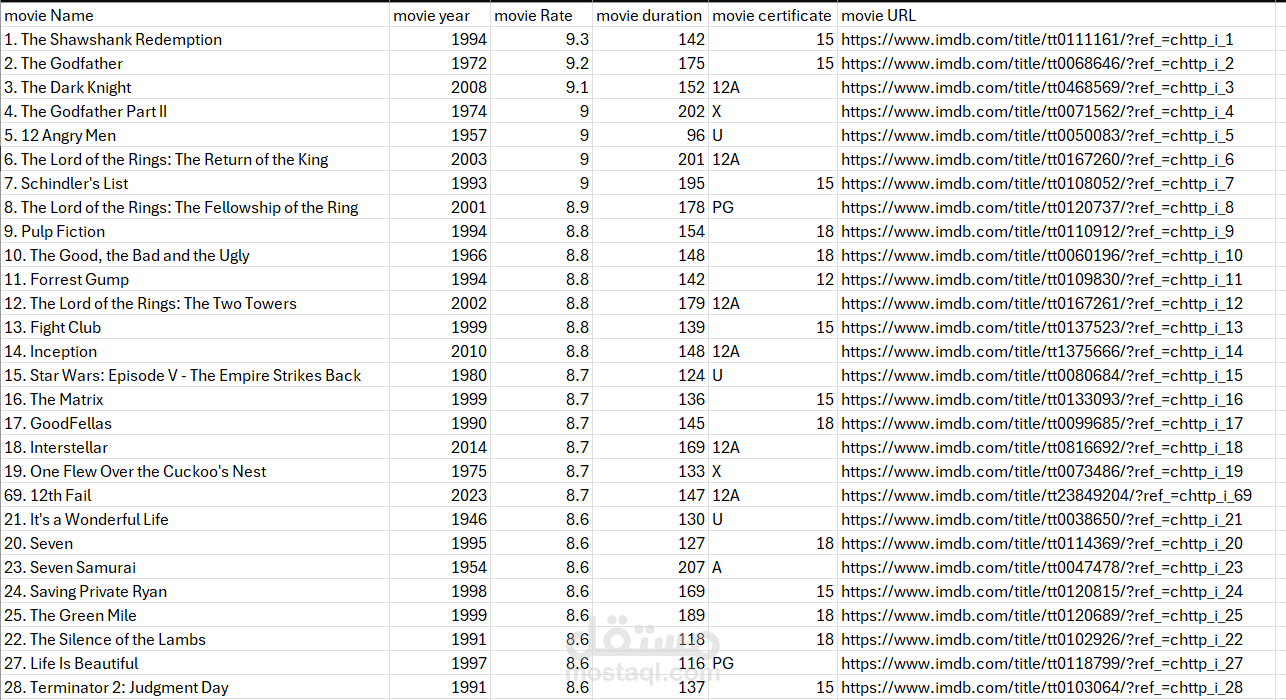Select the 'movie year' header cell
1286x700 pixels.
click(440, 15)
